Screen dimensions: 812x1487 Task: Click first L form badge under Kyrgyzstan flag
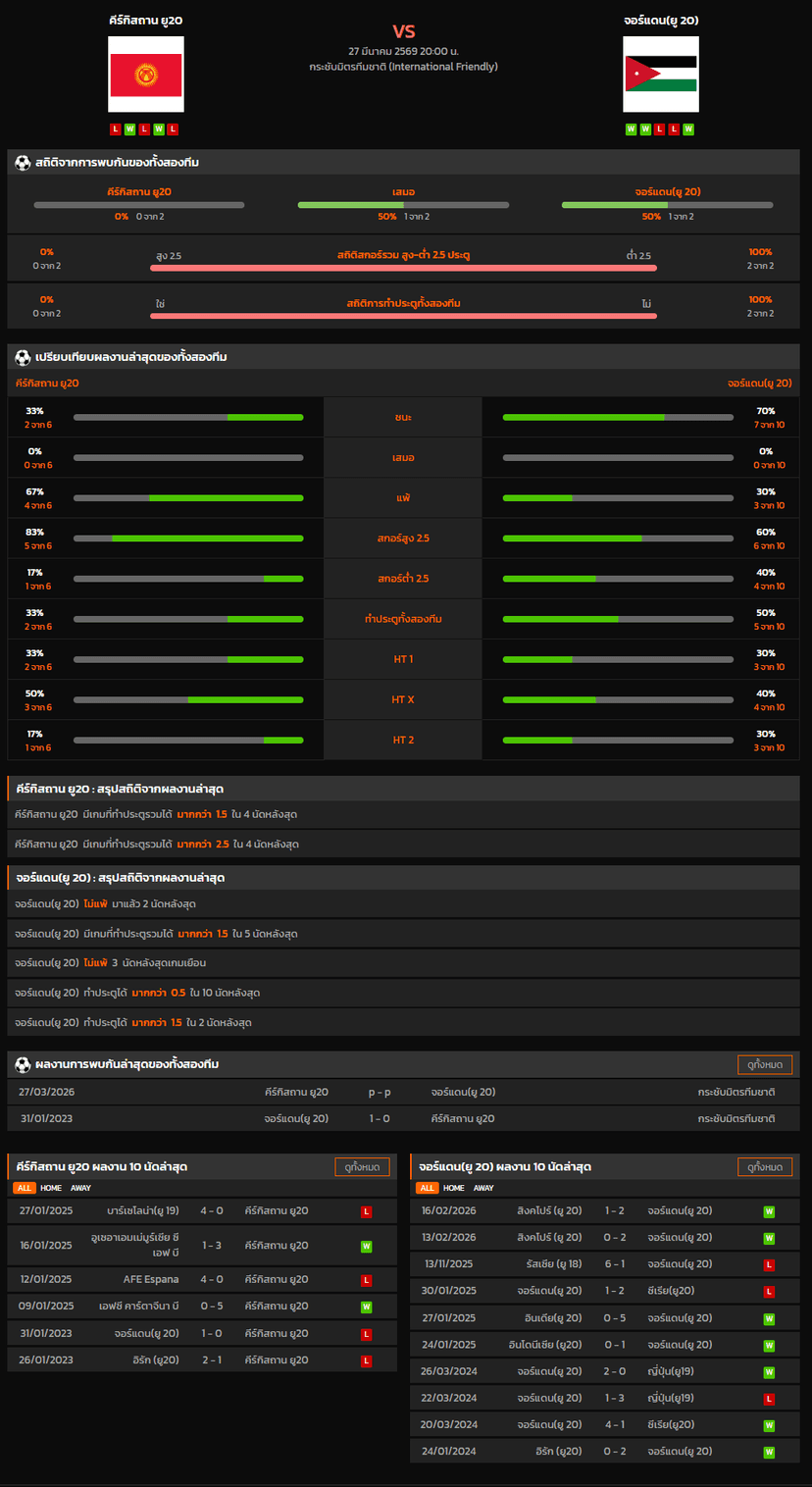pyautogui.click(x=116, y=129)
